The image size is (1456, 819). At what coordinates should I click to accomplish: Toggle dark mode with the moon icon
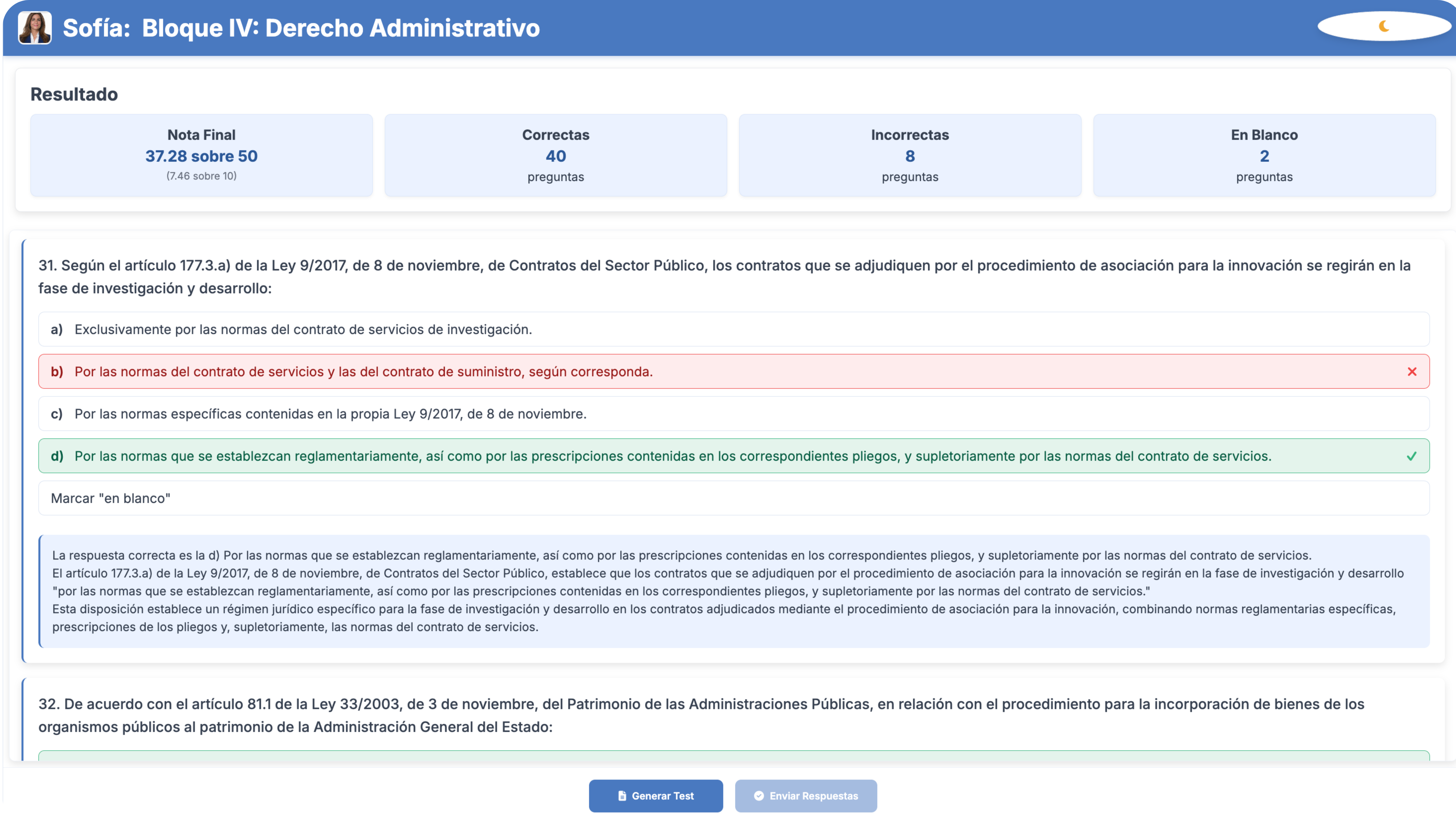pos(1384,26)
